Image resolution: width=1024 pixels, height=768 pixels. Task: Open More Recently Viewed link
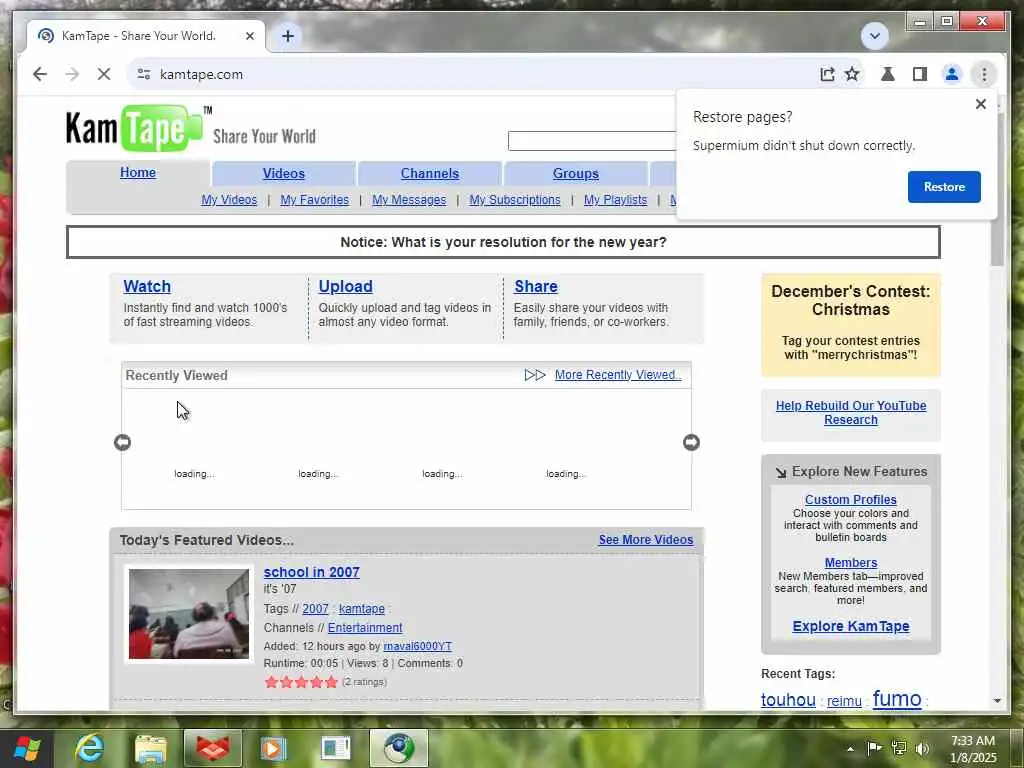pyautogui.click(x=618, y=375)
